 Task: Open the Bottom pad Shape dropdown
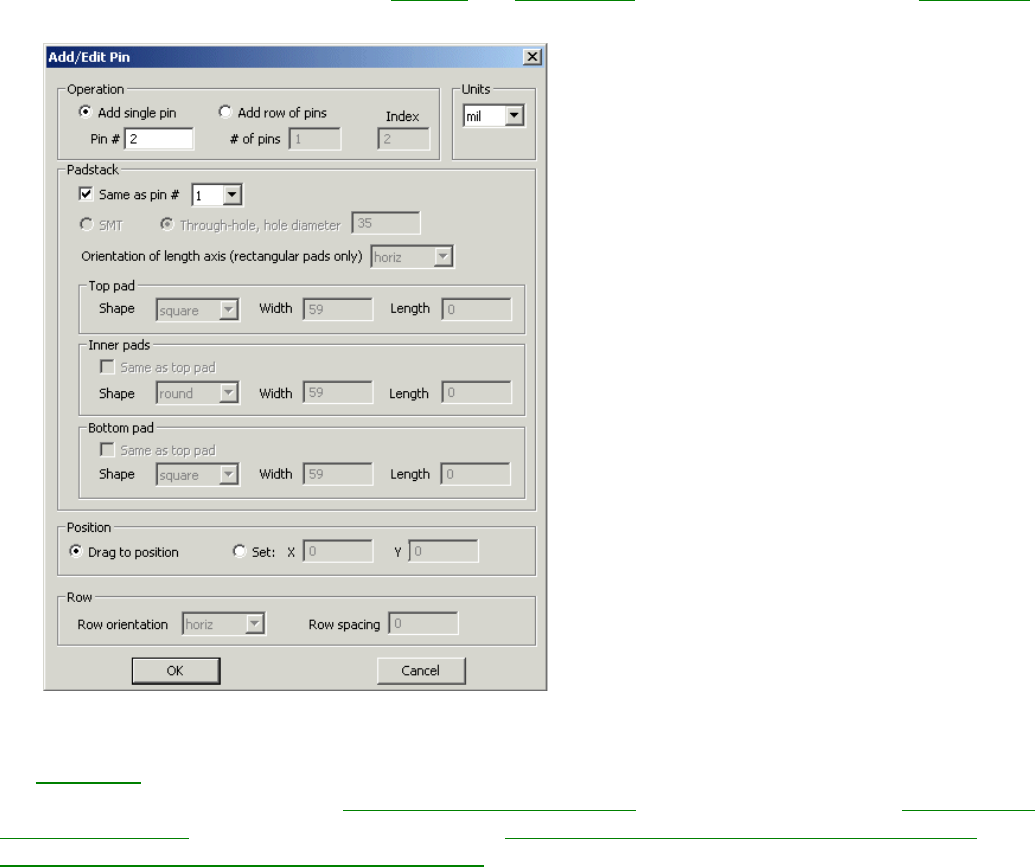[x=197, y=474]
